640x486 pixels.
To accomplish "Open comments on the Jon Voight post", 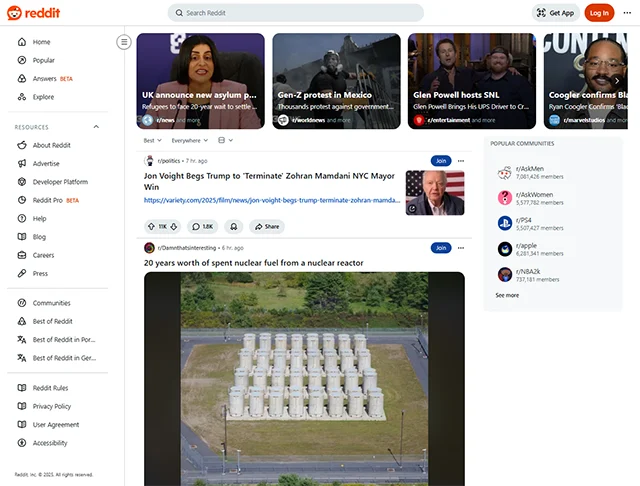I will 203,227.
